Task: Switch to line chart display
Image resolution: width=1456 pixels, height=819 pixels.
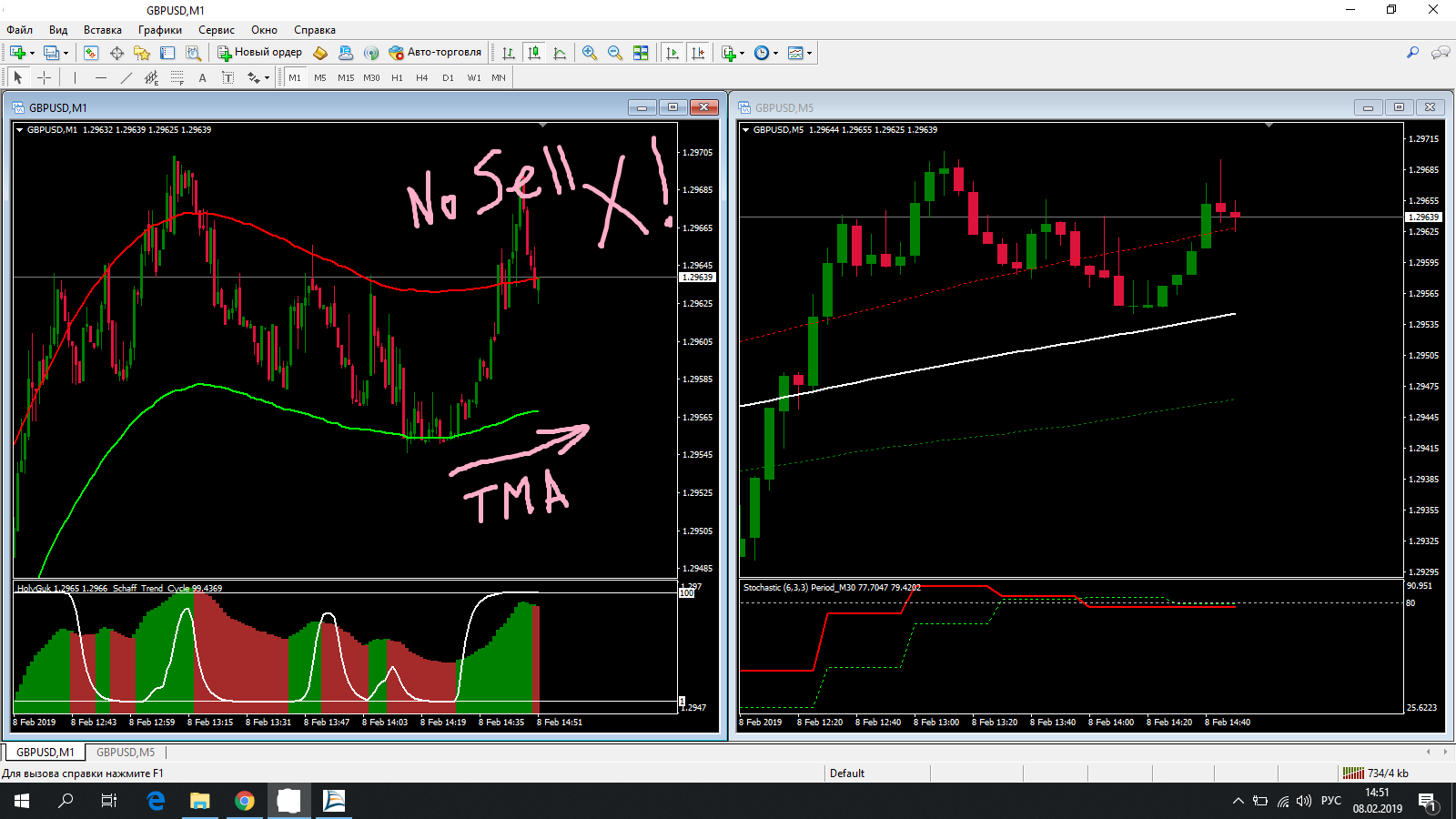Action: pyautogui.click(x=560, y=53)
